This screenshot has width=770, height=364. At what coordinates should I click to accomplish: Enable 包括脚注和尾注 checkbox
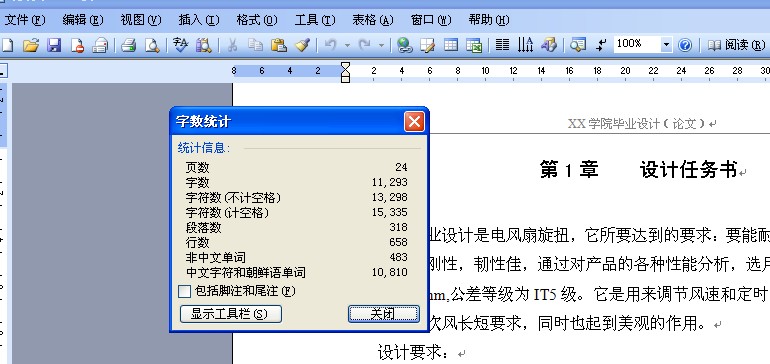pyautogui.click(x=184, y=292)
